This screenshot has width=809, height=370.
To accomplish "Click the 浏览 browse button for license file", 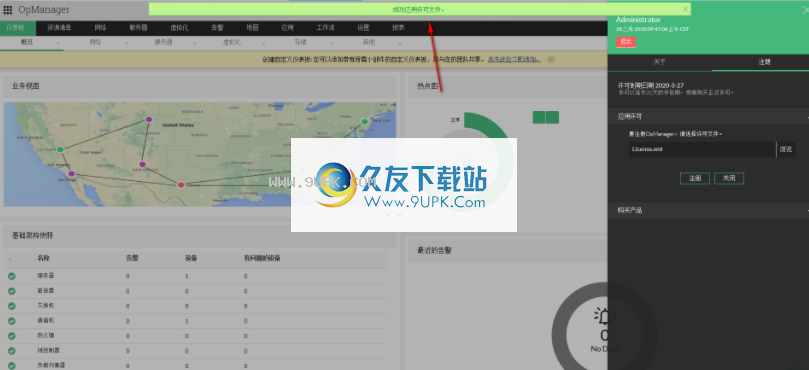I will [785, 150].
